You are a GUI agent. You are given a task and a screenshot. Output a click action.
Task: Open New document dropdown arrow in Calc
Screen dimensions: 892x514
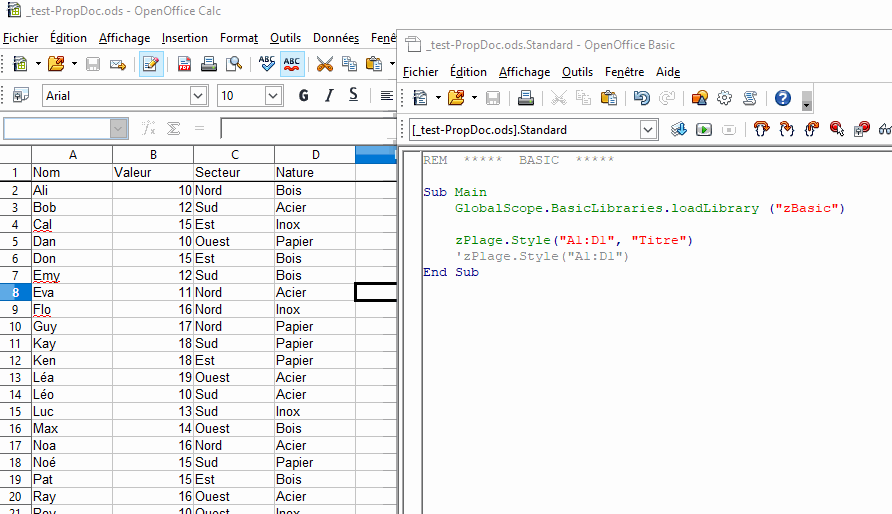point(38,64)
